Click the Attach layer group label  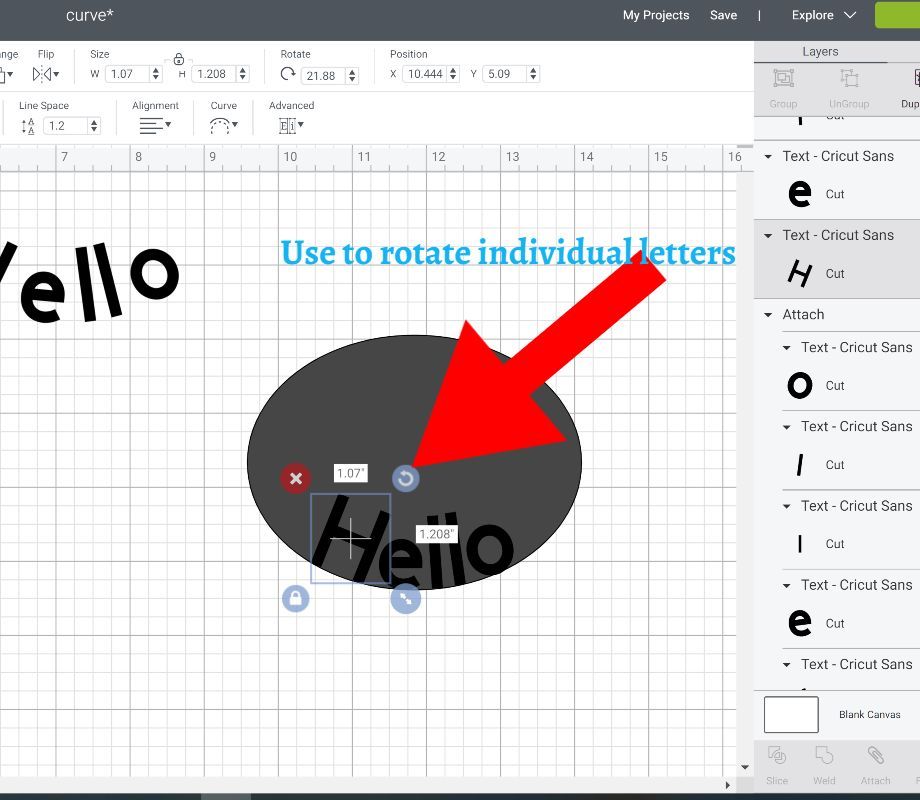point(803,315)
